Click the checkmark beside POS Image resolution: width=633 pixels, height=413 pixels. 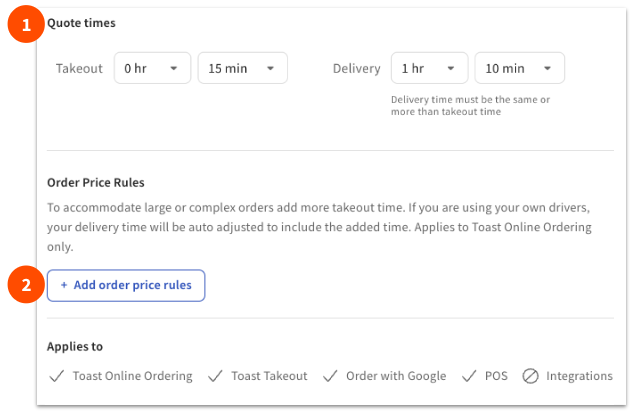point(469,376)
